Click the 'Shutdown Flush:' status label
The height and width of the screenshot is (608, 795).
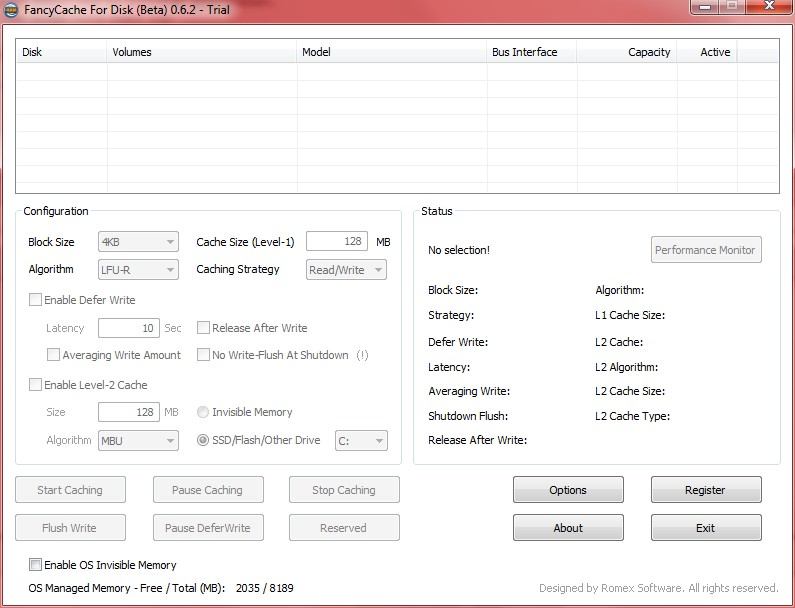468,416
